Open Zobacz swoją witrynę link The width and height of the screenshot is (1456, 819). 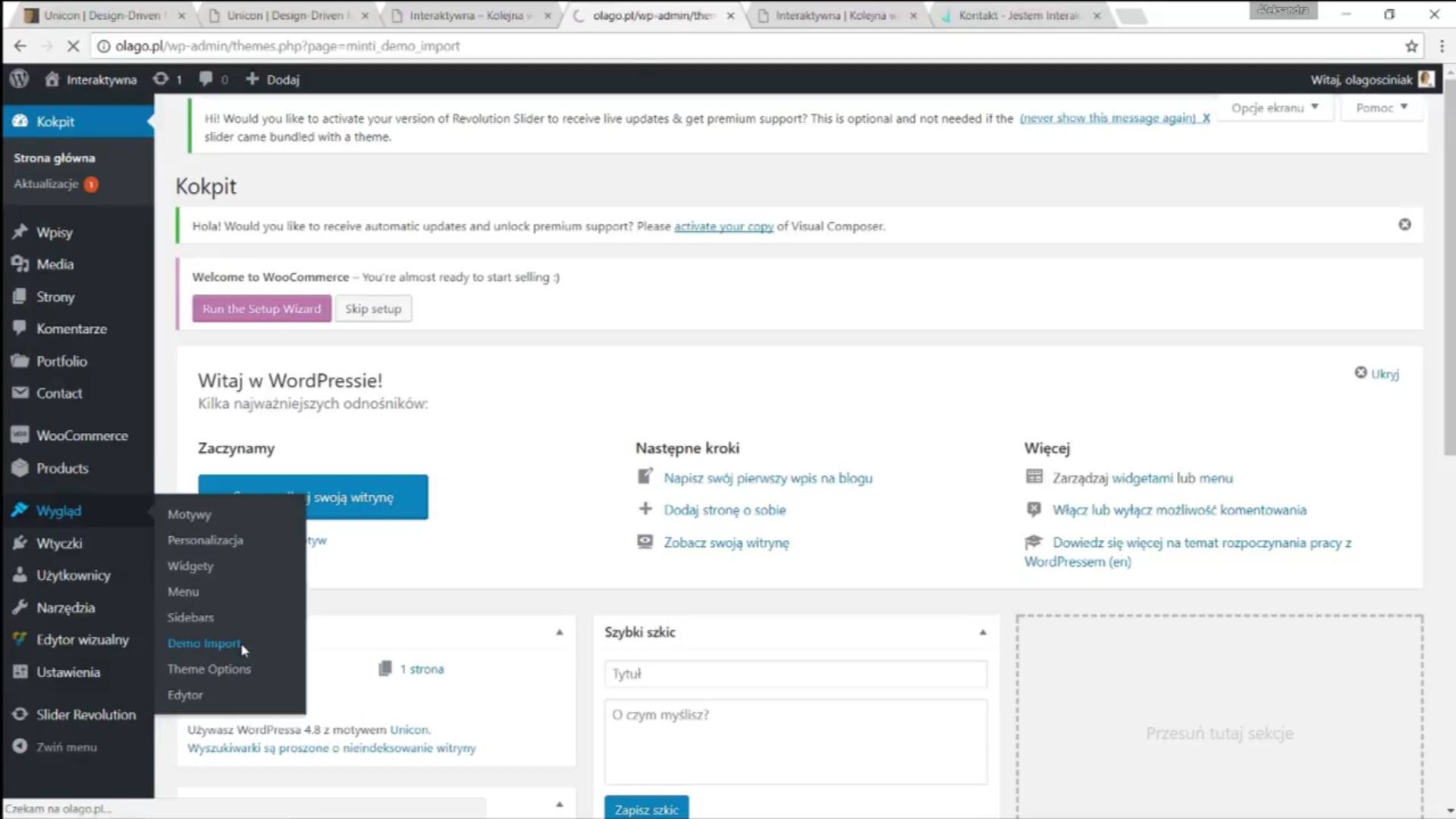[x=726, y=543]
